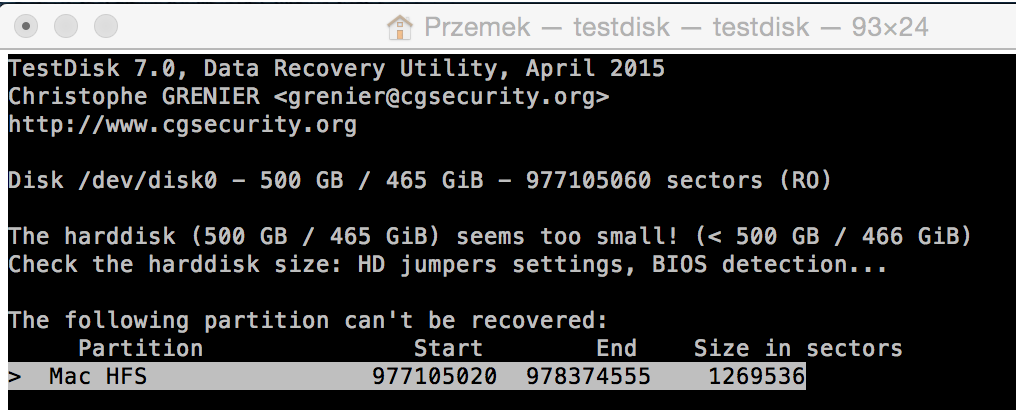Image resolution: width=1016 pixels, height=410 pixels.
Task: Click the home folder icon in title bar
Action: coord(400,27)
